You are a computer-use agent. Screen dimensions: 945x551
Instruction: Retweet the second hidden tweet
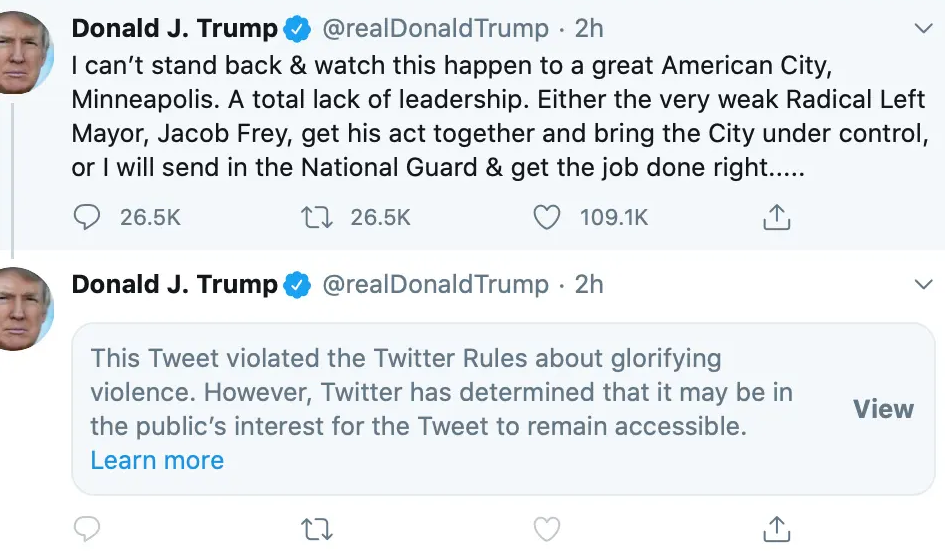tap(317, 528)
